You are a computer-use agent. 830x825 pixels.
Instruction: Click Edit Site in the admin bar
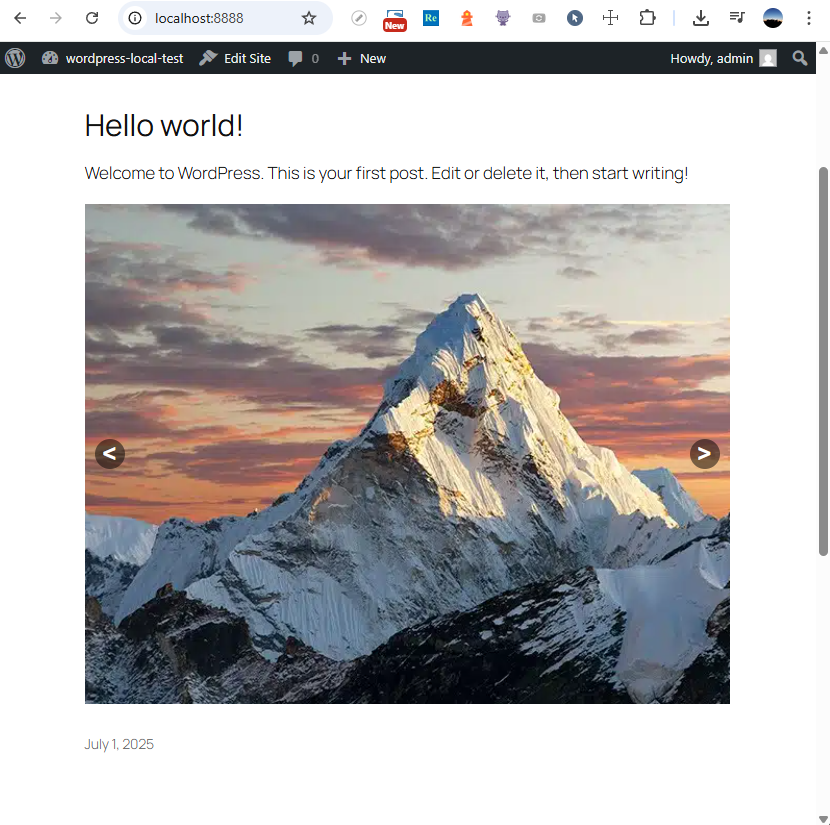pos(235,58)
